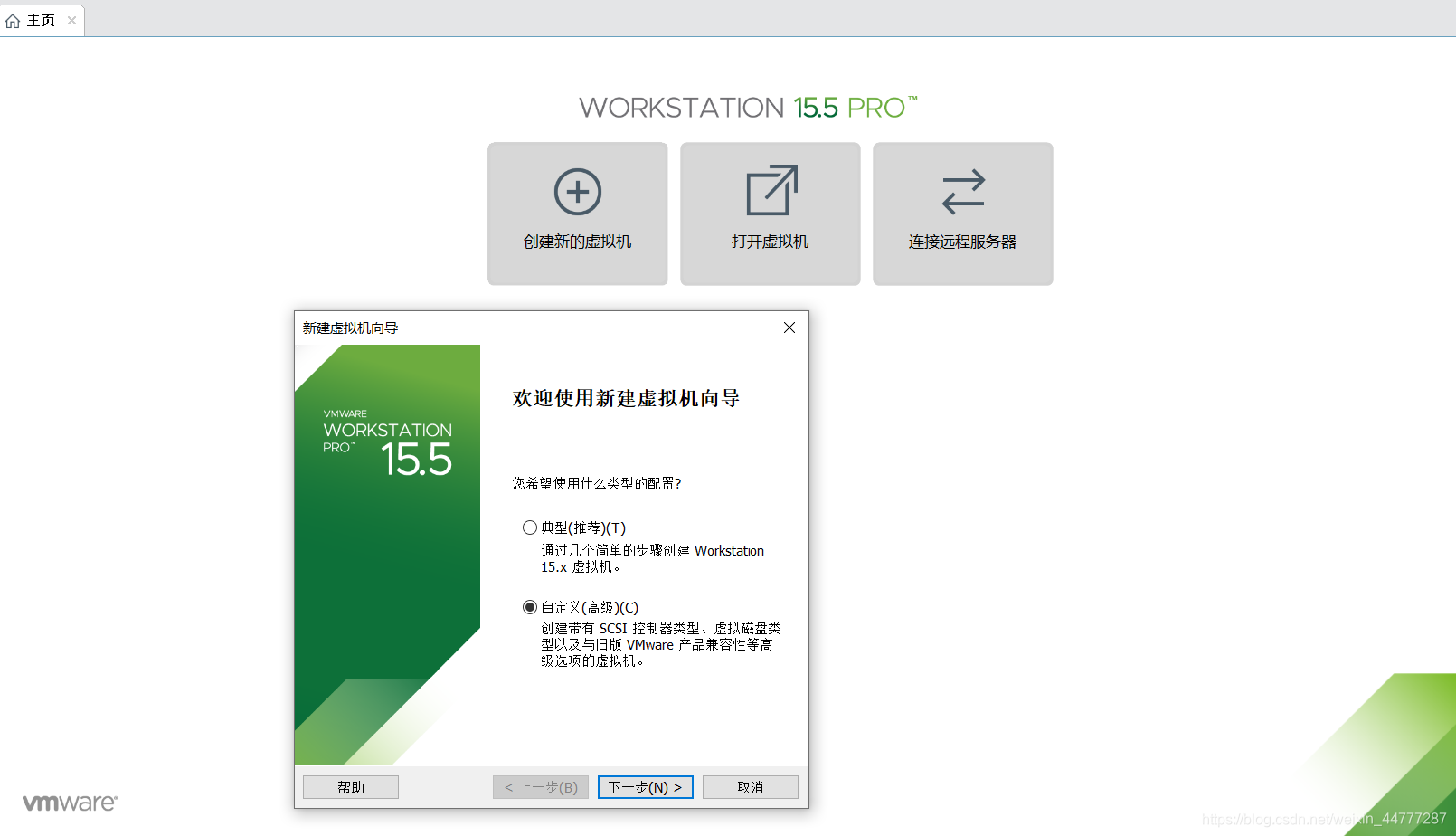Click the 取消 button
The height and width of the screenshot is (836, 1456).
coord(751,787)
